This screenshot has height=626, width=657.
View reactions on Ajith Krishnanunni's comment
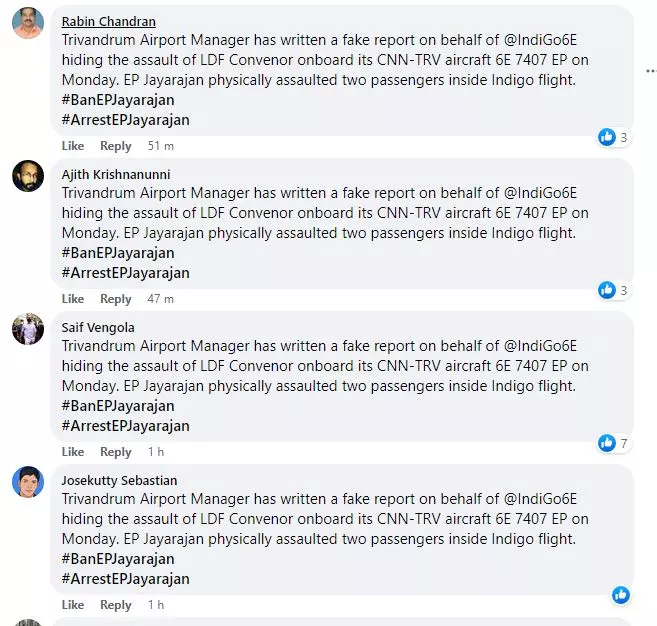pyautogui.click(x=613, y=290)
